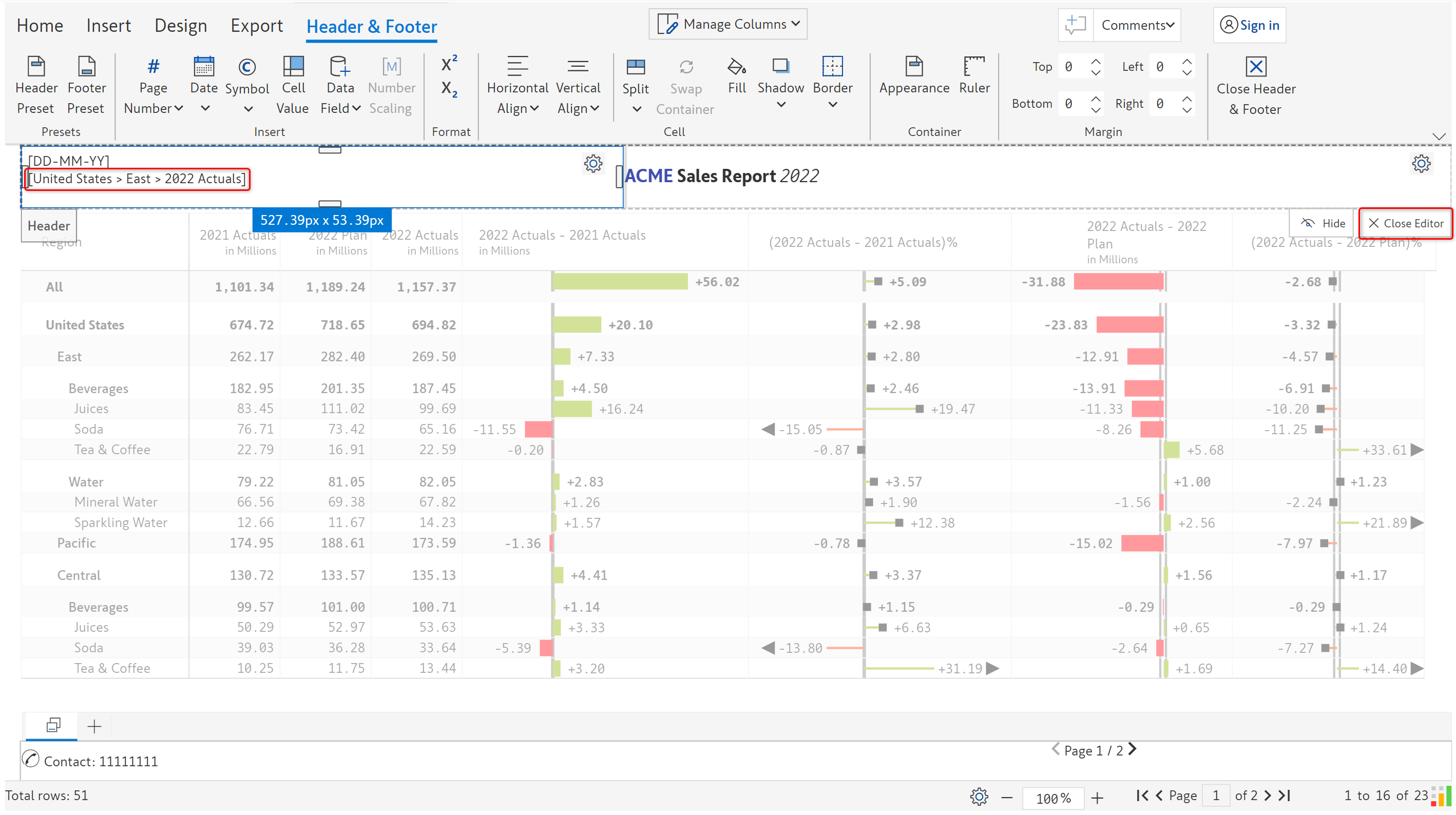
Task: Hide the header using Hide button
Action: point(1323,223)
